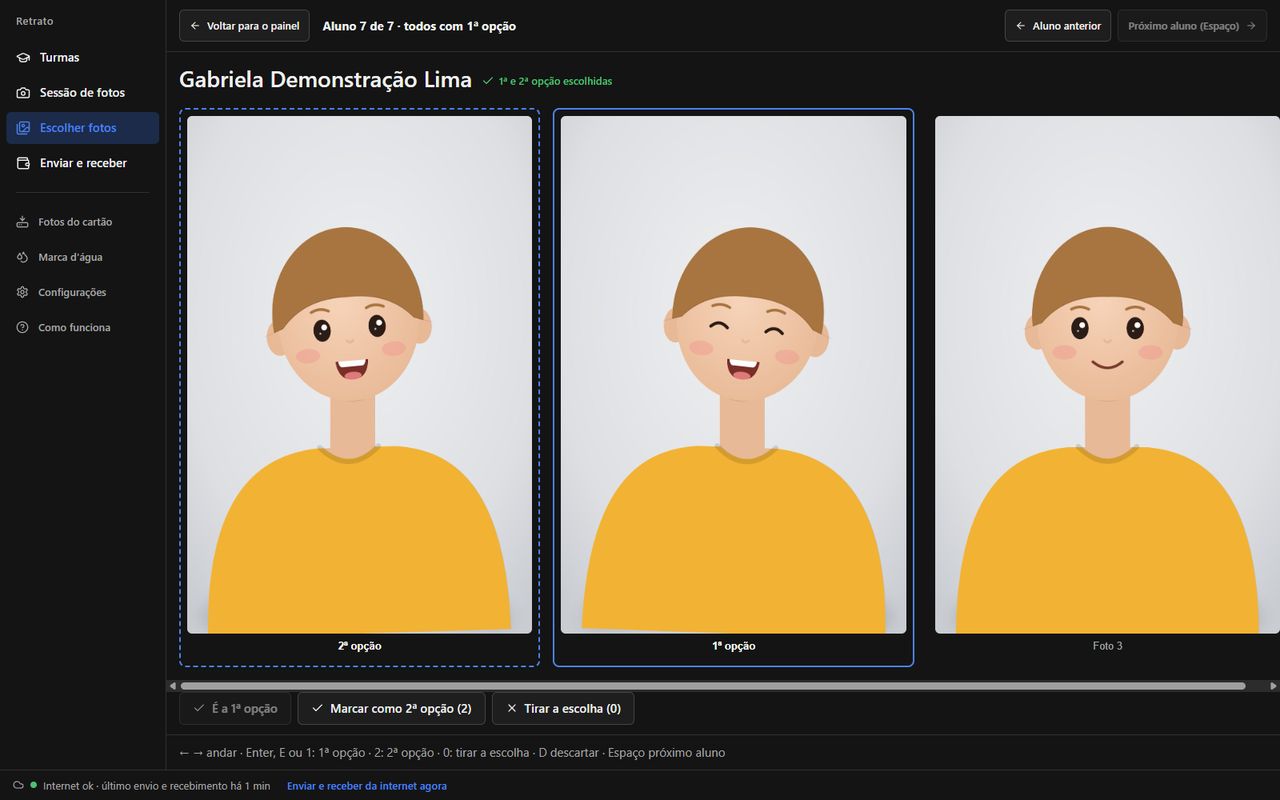Open Turmas in the sidebar
This screenshot has height=800, width=1280.
point(82,57)
